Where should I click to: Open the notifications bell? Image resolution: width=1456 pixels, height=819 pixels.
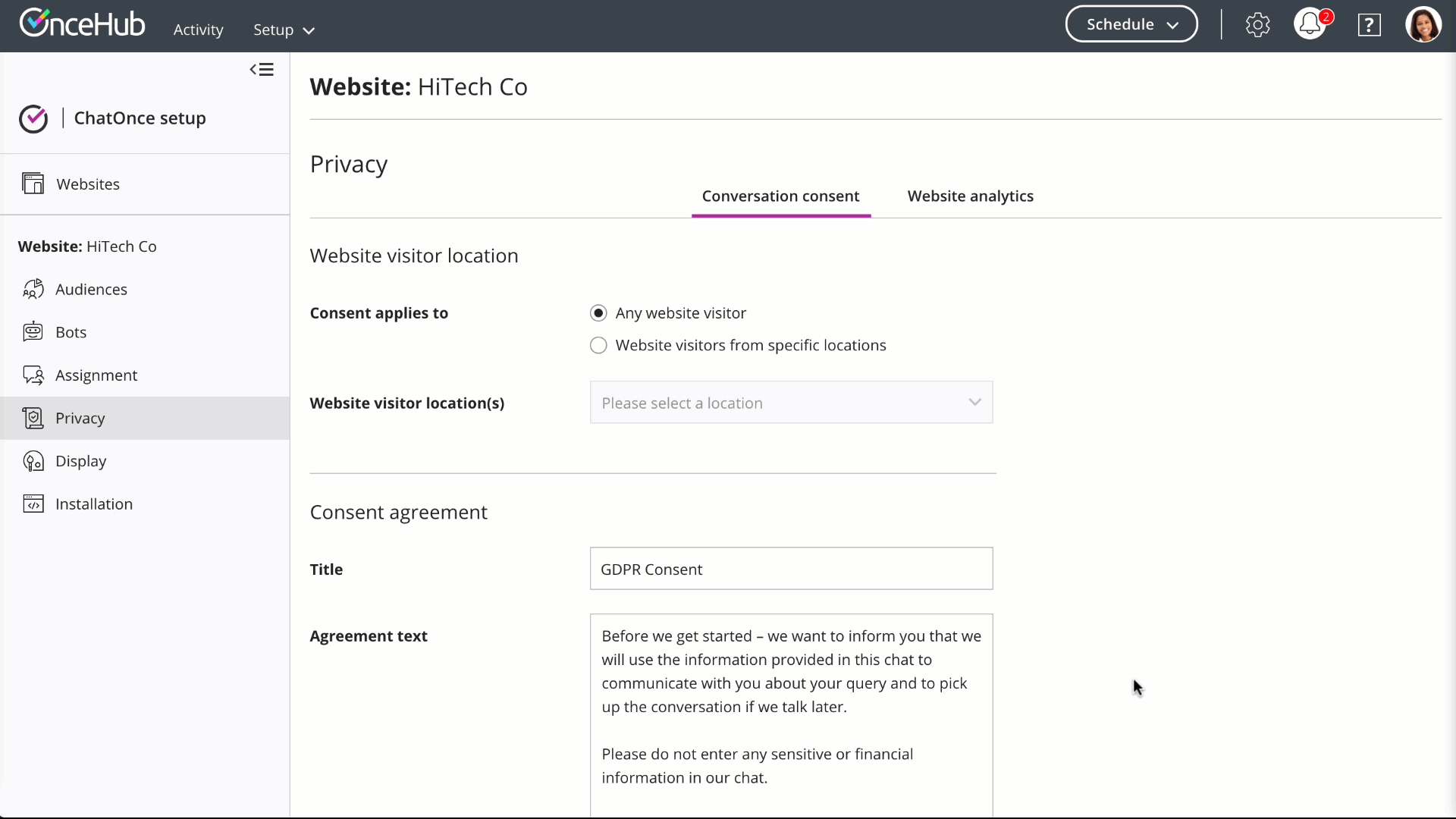1310,25
